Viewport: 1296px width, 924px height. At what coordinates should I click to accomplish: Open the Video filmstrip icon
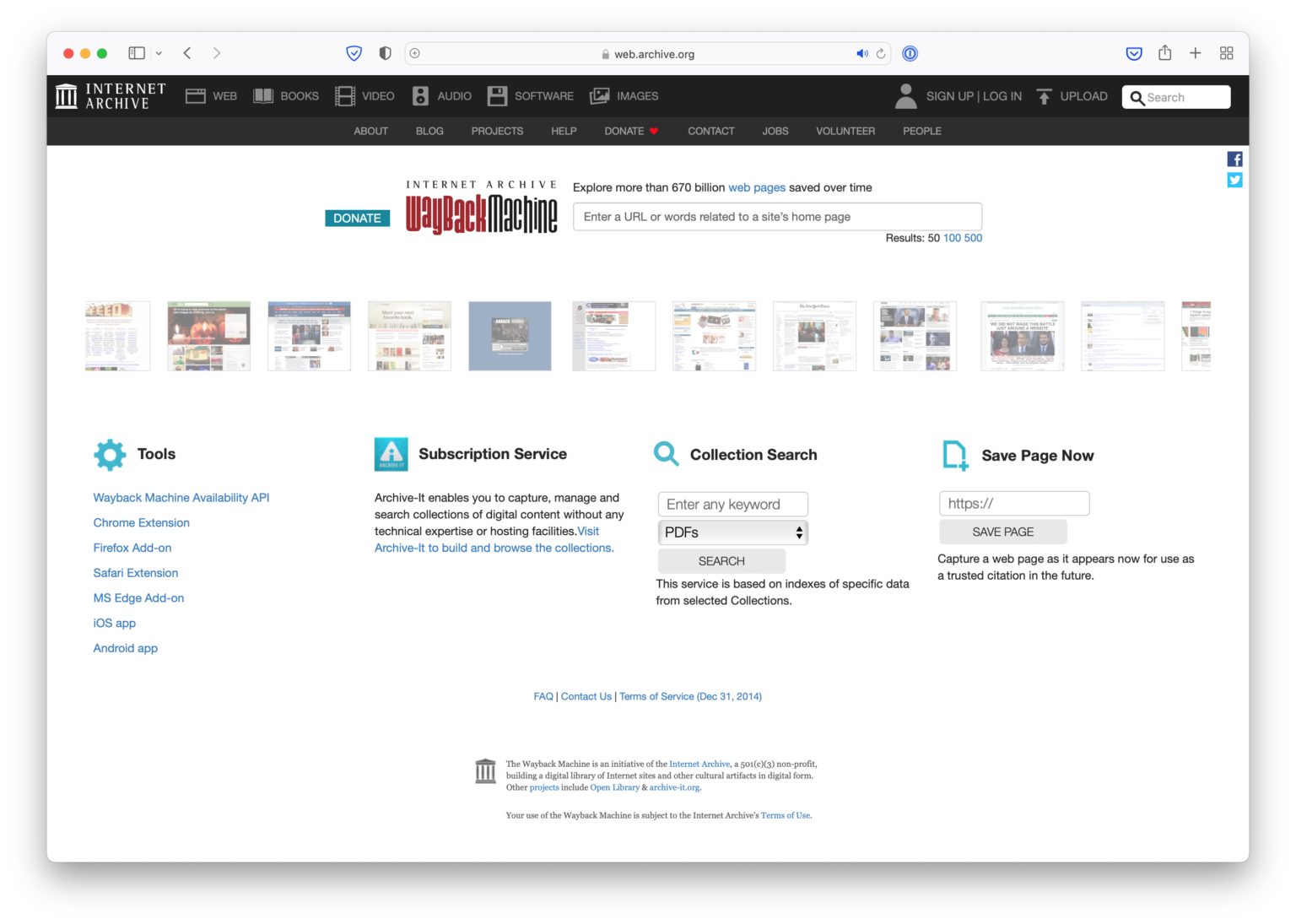(345, 96)
